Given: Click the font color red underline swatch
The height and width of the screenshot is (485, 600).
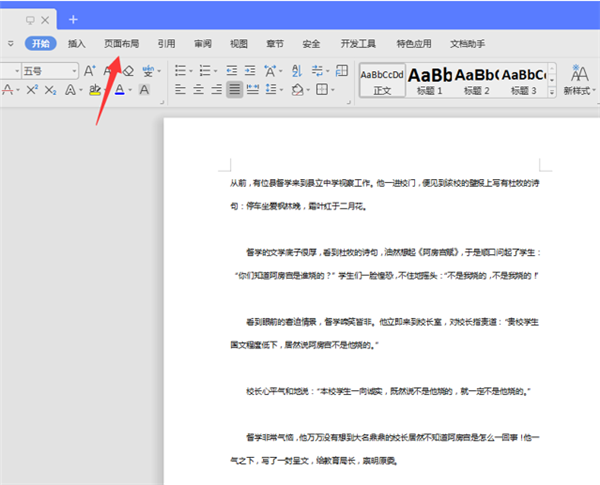Looking at the screenshot, I should point(6,90).
